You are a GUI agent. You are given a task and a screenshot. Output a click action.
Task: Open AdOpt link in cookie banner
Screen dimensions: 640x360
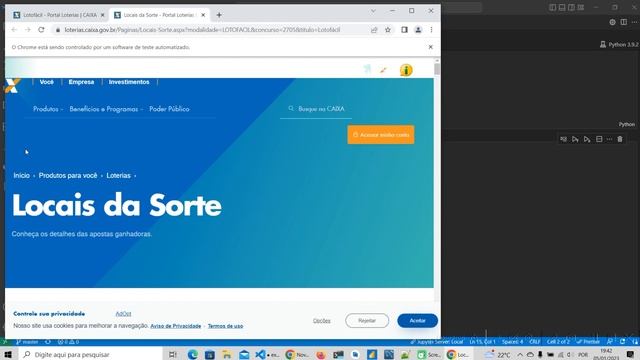[x=123, y=314]
